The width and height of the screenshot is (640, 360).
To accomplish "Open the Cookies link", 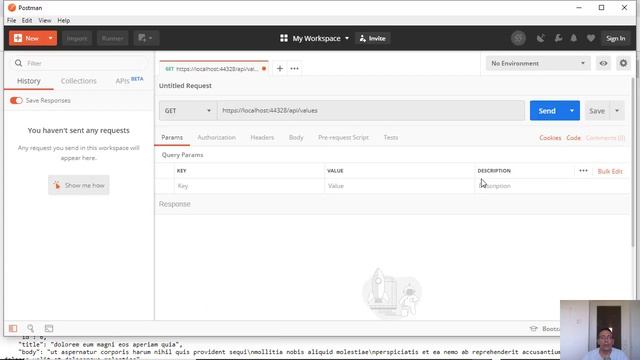I will 550,138.
